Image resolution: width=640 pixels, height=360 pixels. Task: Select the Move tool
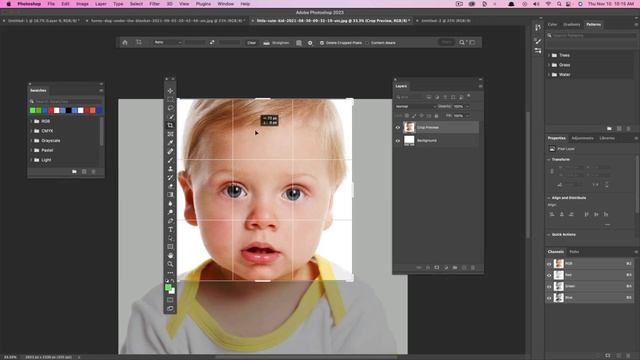tap(170, 91)
